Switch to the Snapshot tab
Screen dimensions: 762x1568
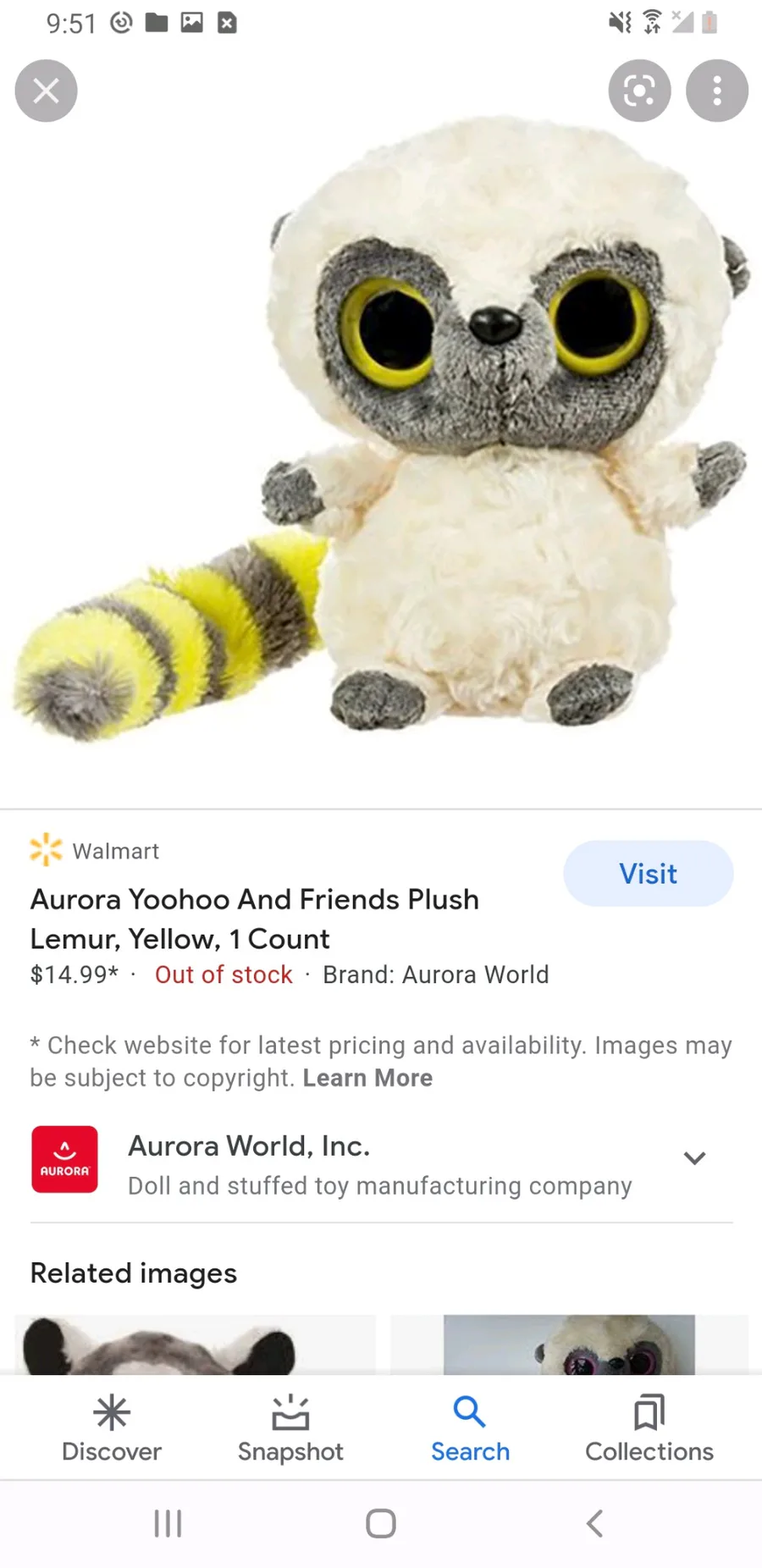(x=290, y=1429)
